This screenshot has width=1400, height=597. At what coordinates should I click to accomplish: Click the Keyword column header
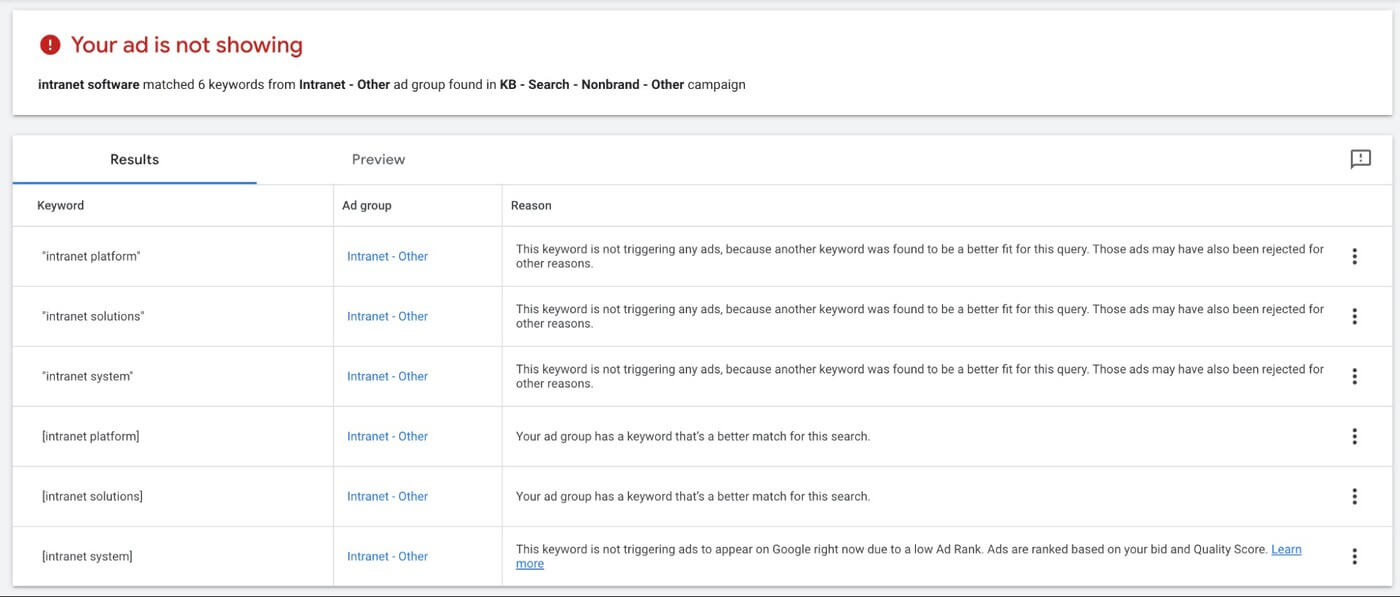(x=60, y=205)
